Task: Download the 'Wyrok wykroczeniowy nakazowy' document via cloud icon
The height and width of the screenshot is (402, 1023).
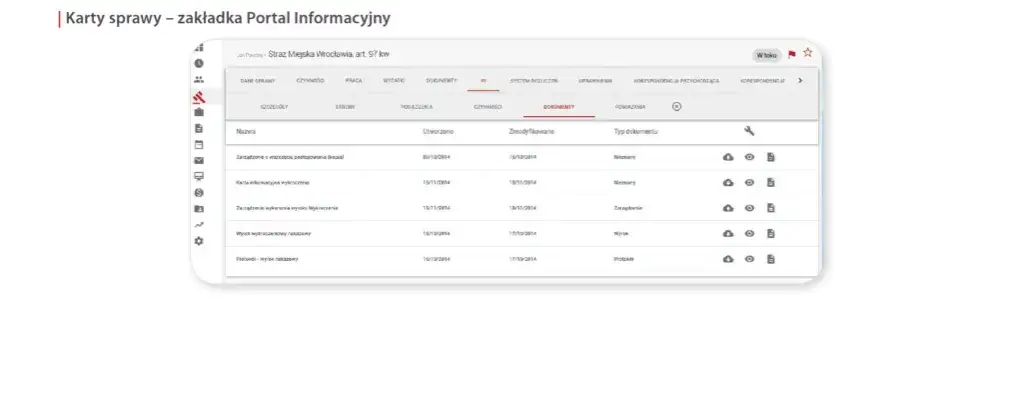Action: (x=728, y=234)
